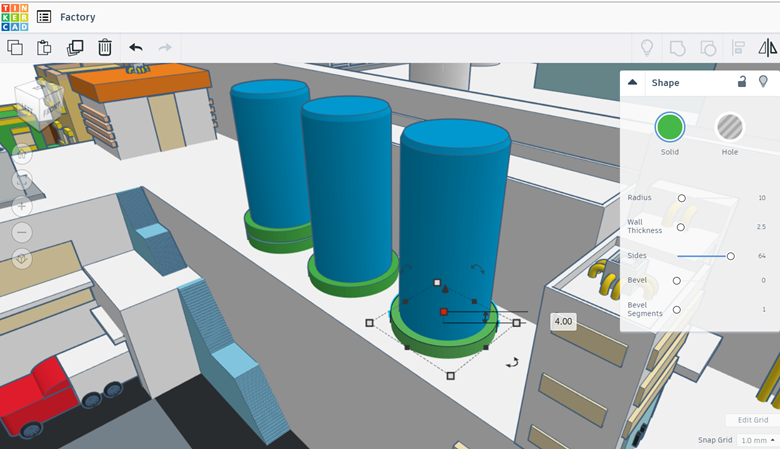Click the bottom corner white resize handle
Image resolution: width=780 pixels, height=449 pixels.
[x=450, y=376]
